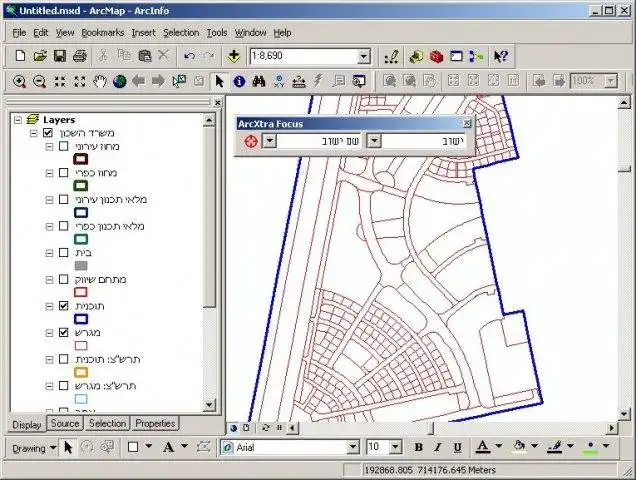Image resolution: width=636 pixels, height=480 pixels.
Task: Zoom to Full Extent globe icon
Action: [120, 81]
